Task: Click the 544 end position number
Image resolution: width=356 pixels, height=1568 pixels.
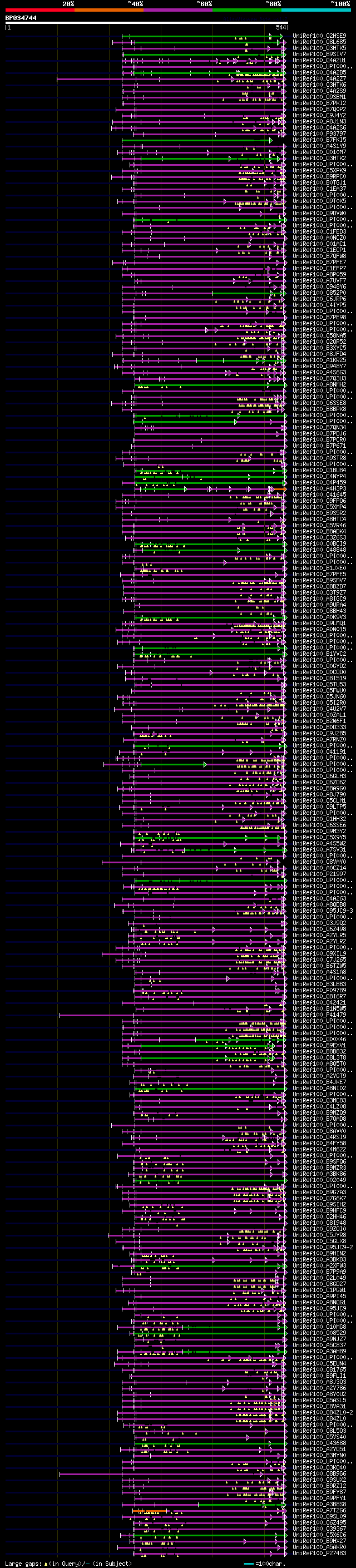Action: tap(280, 27)
